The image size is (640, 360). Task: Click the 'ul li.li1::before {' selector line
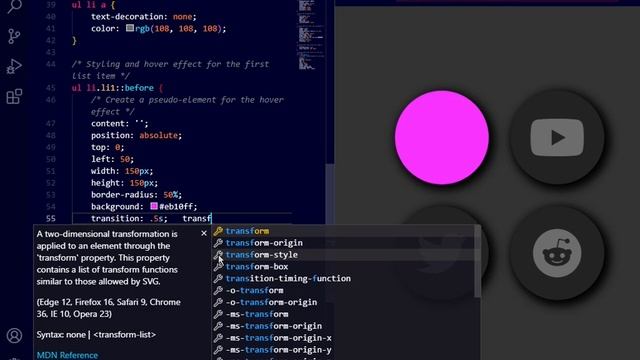click(x=118, y=88)
